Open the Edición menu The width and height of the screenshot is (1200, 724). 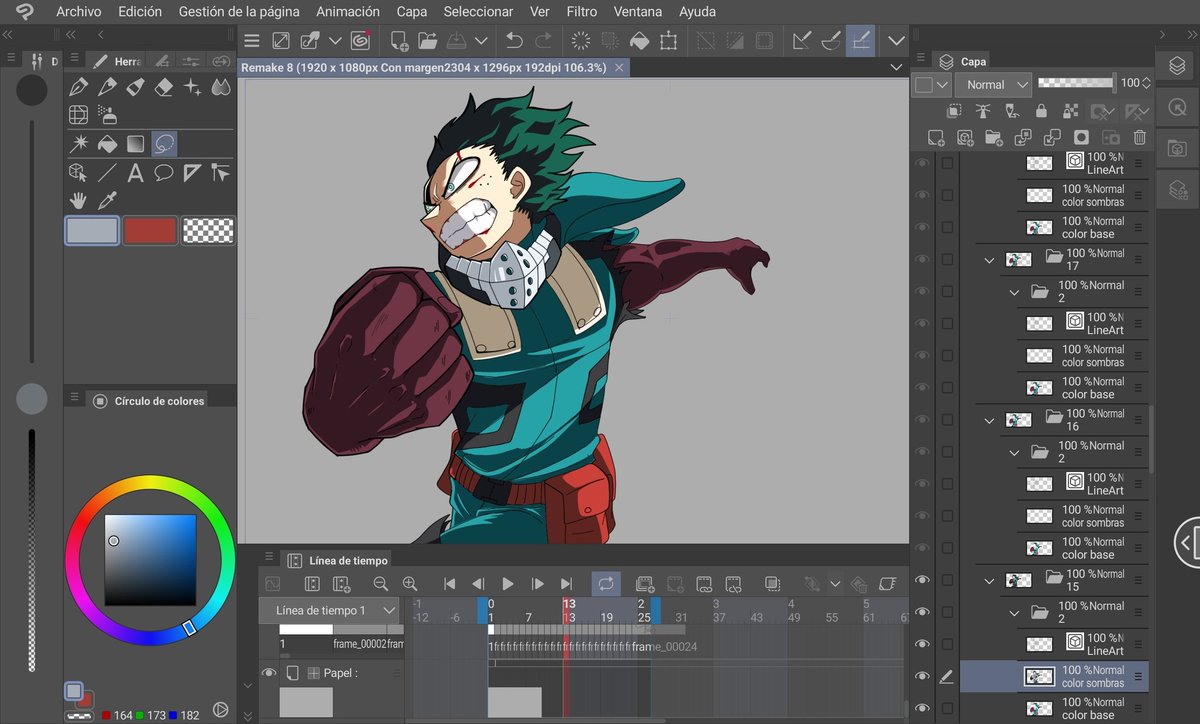click(x=140, y=12)
